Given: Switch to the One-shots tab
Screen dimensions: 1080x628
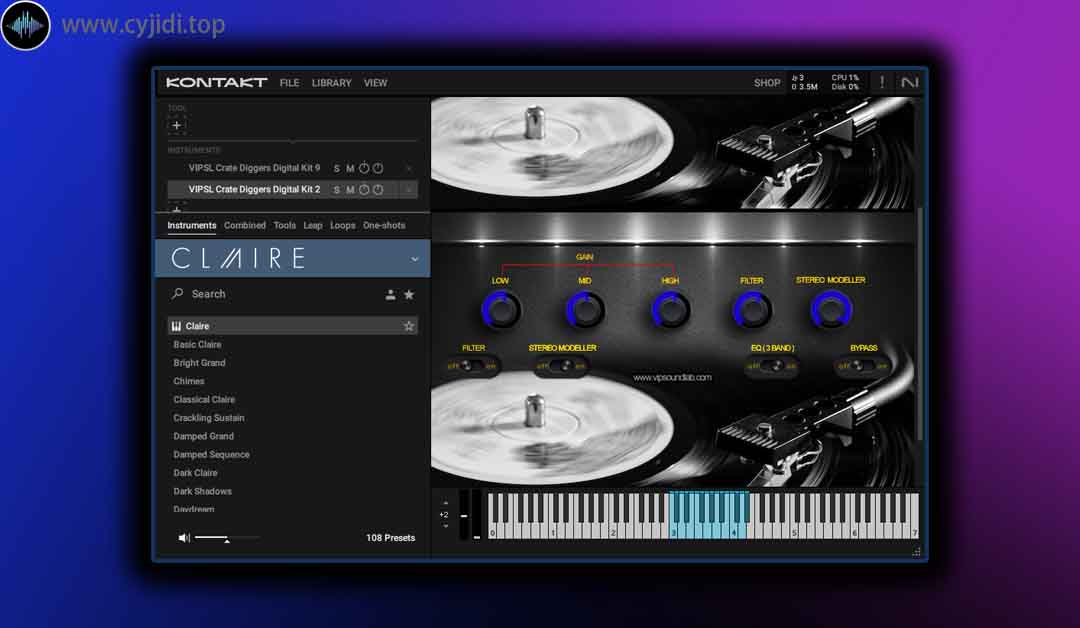Looking at the screenshot, I should point(384,225).
